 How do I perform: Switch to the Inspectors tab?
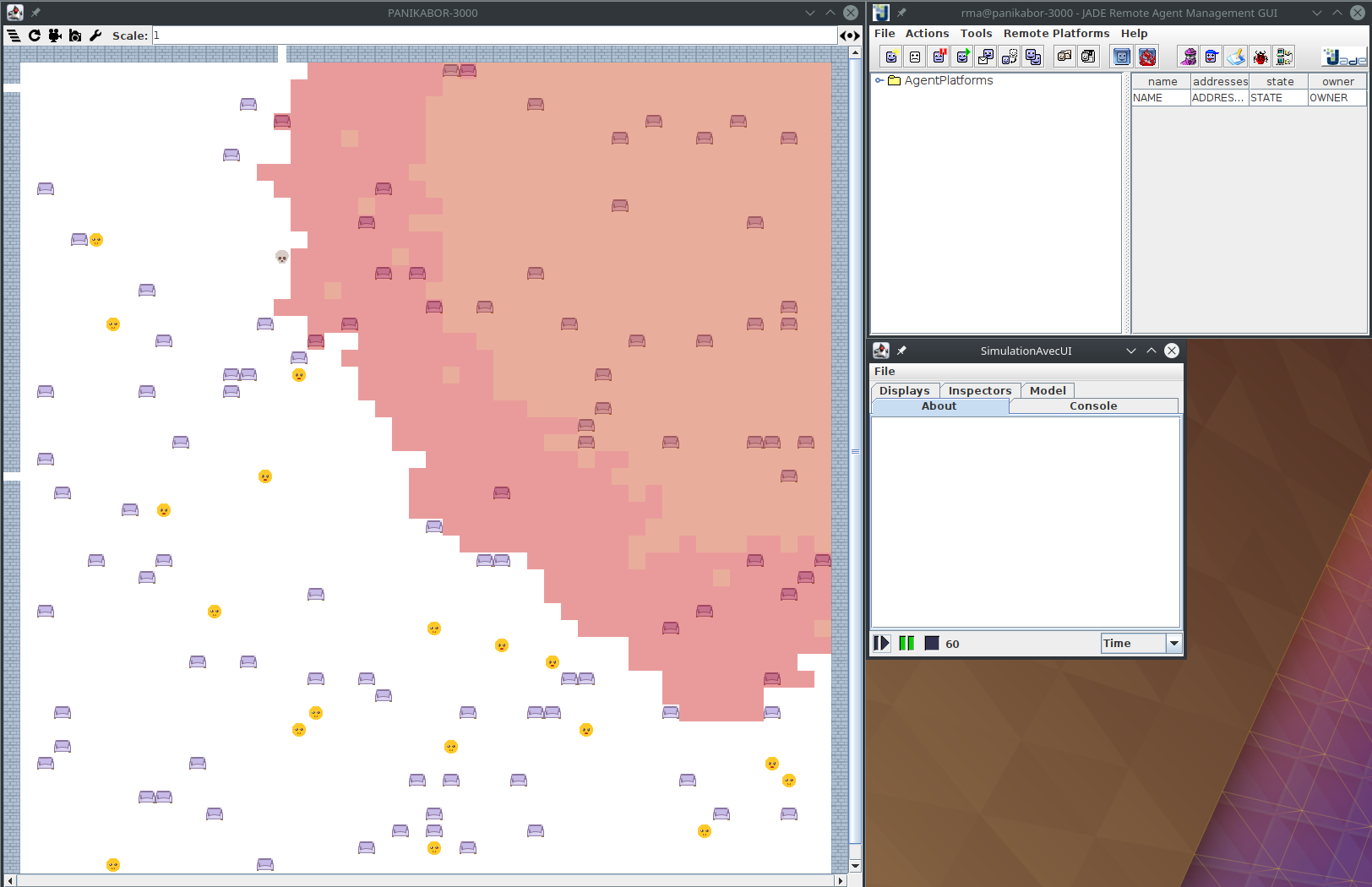(980, 390)
